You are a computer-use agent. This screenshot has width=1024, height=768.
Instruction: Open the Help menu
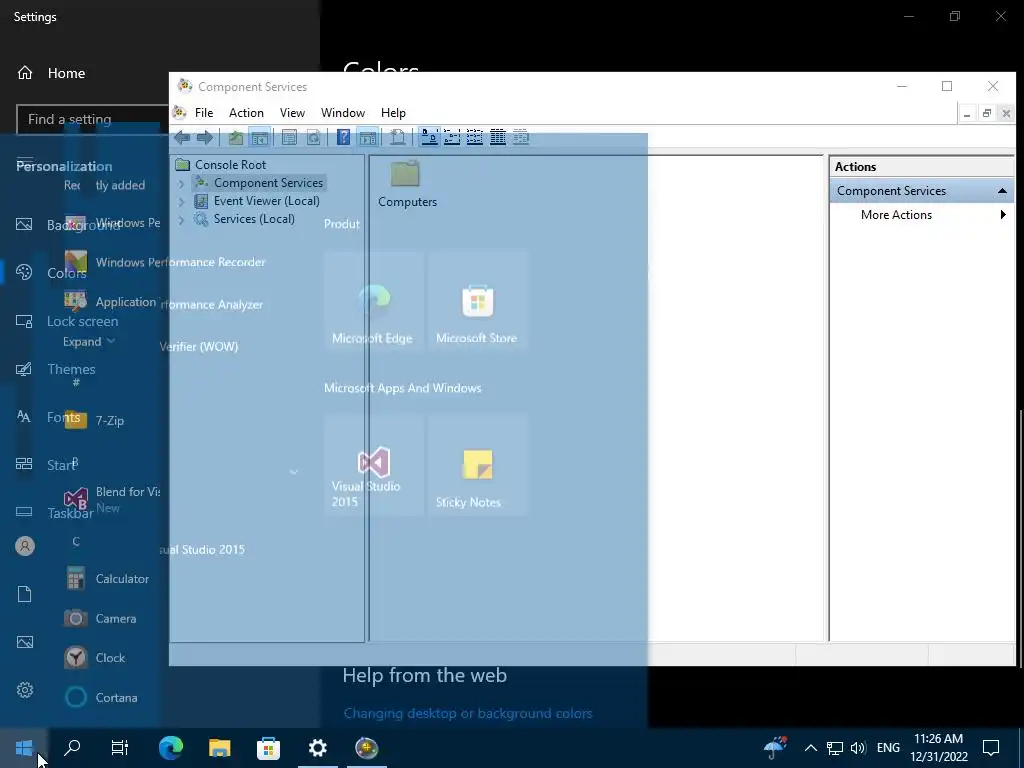[x=393, y=113]
